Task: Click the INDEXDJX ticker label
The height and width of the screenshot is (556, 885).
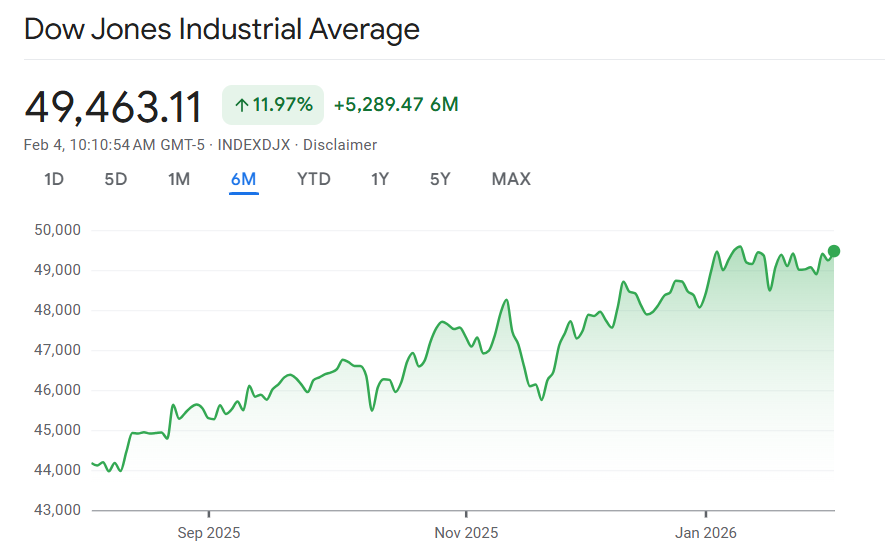Action: point(254,145)
